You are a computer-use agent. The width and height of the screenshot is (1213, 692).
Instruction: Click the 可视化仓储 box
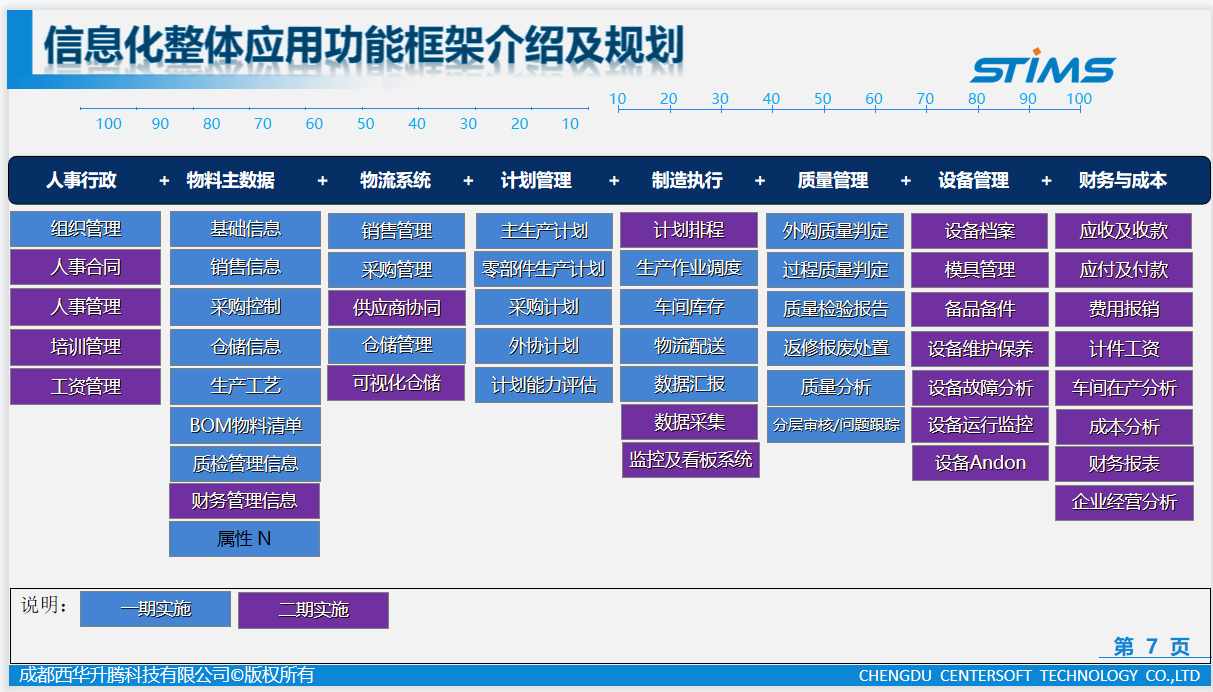tap(396, 383)
